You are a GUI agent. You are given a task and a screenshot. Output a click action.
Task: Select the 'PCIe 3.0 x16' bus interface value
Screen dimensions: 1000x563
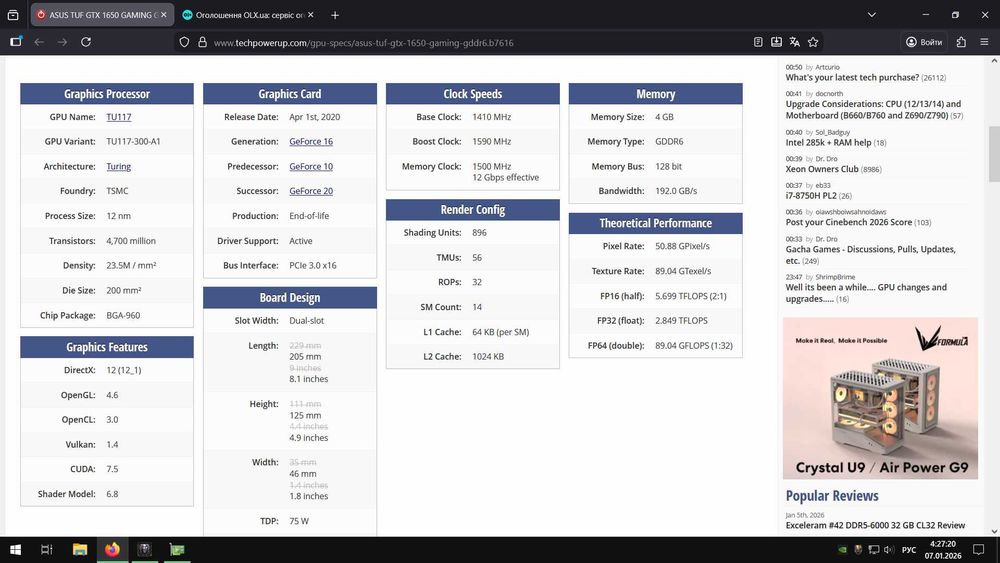pos(312,265)
